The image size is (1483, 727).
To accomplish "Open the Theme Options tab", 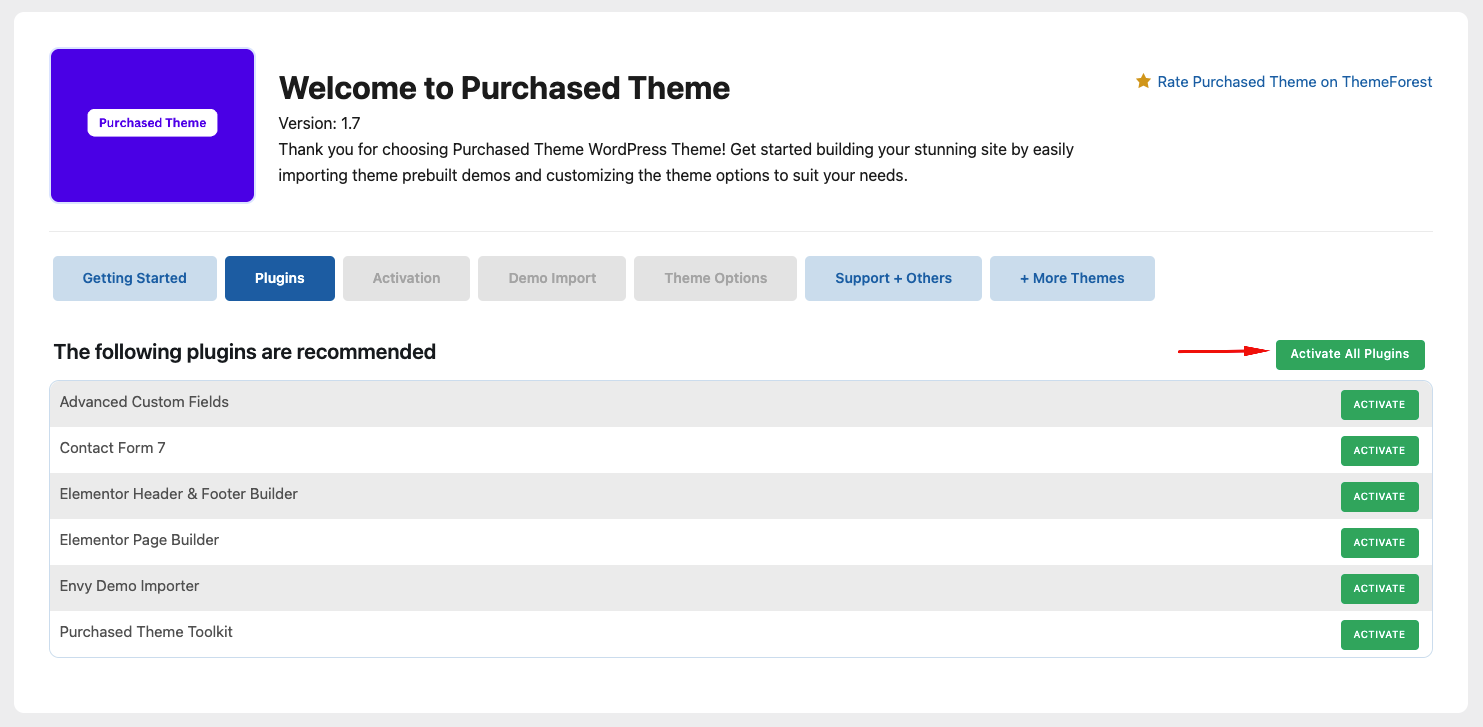I will pyautogui.click(x=715, y=278).
